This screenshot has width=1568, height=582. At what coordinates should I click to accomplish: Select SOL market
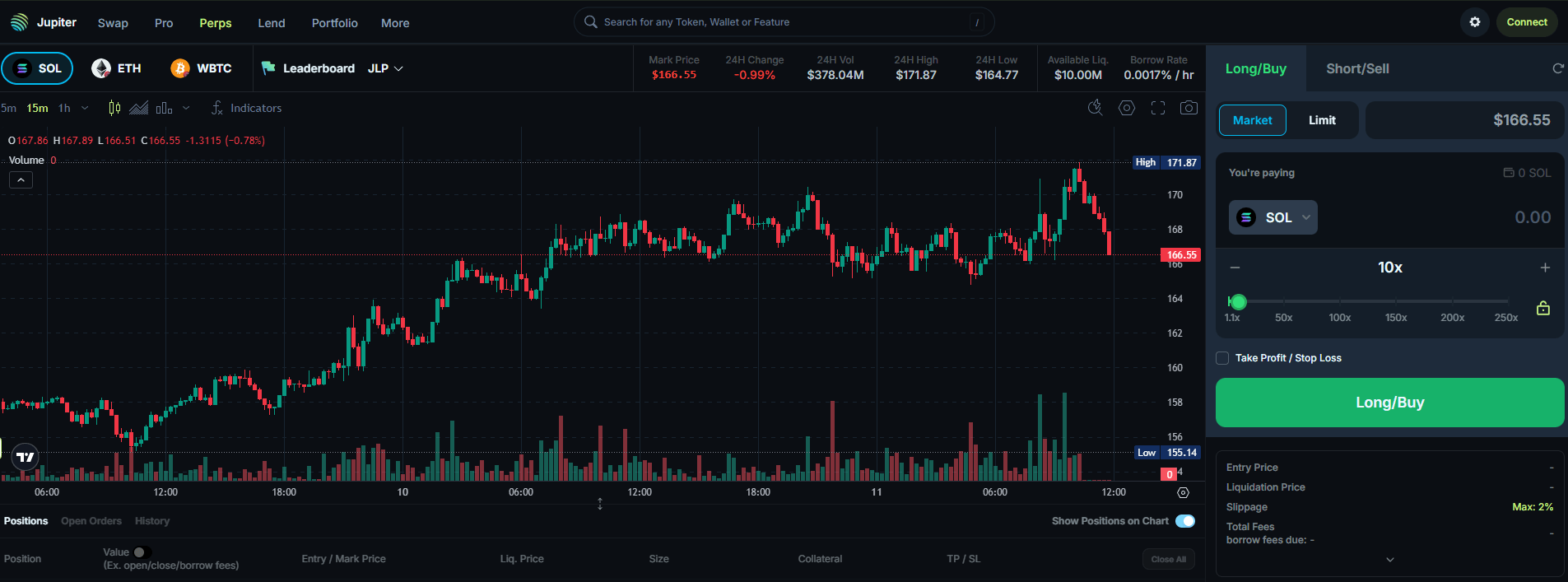pos(37,68)
